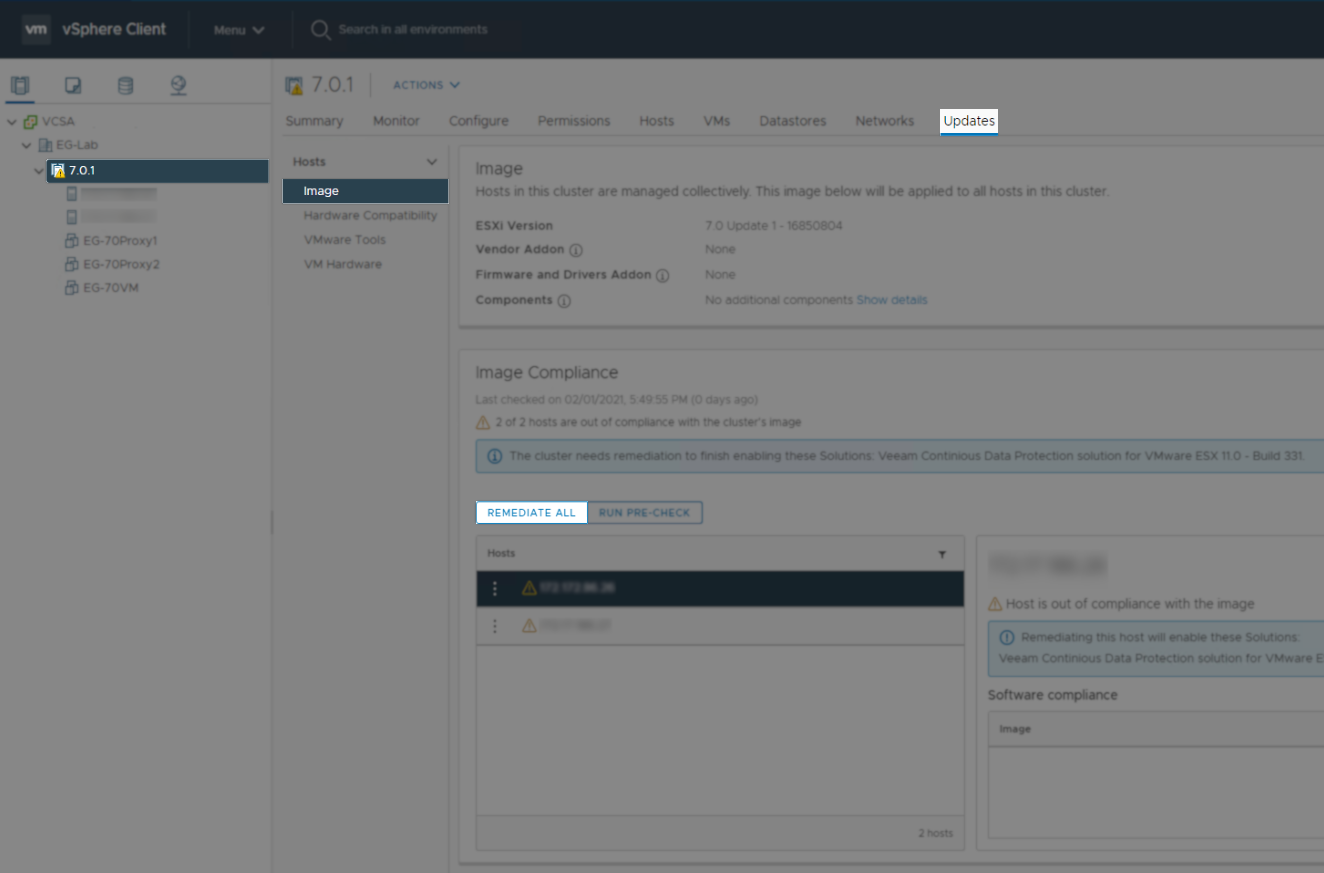Click the vSphere Client vm logo
Image resolution: width=1324 pixels, height=873 pixels.
[36, 29]
